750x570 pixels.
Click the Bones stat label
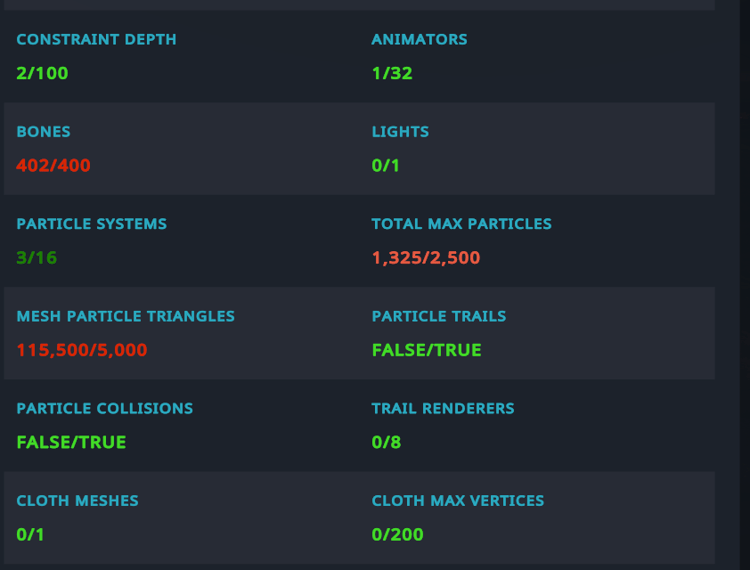click(x=43, y=132)
